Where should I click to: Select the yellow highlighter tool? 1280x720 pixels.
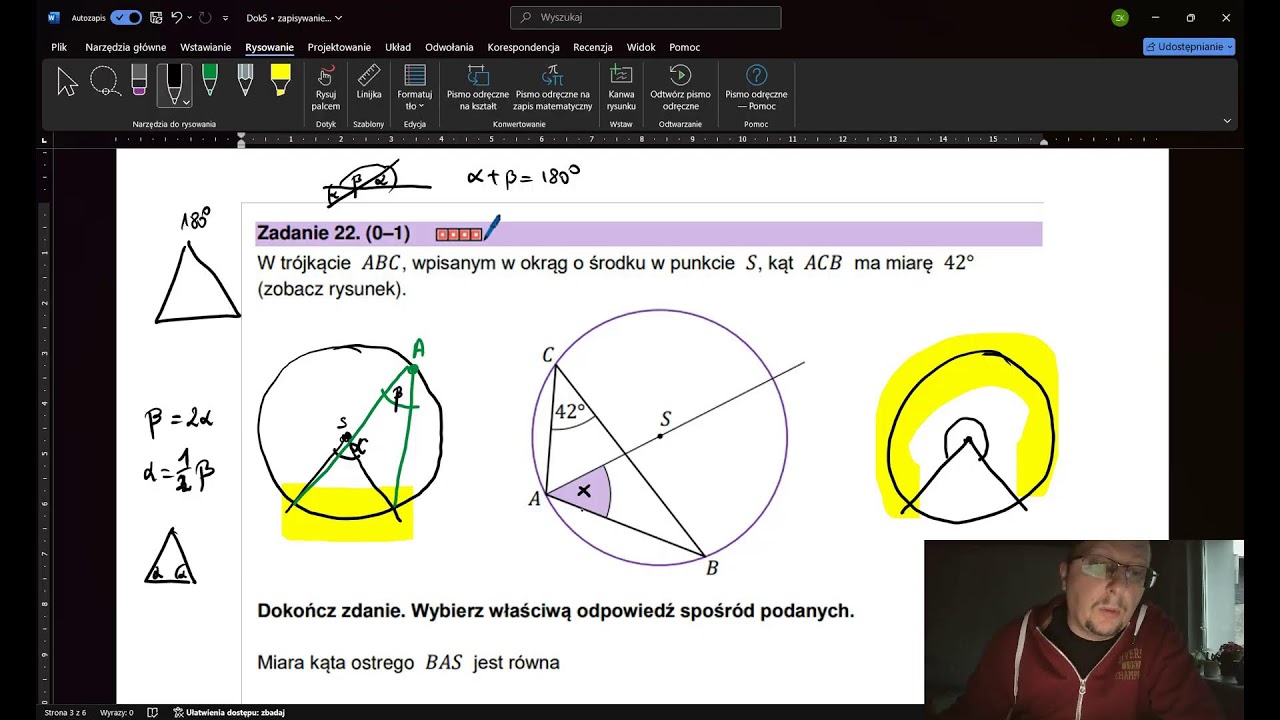coord(280,81)
